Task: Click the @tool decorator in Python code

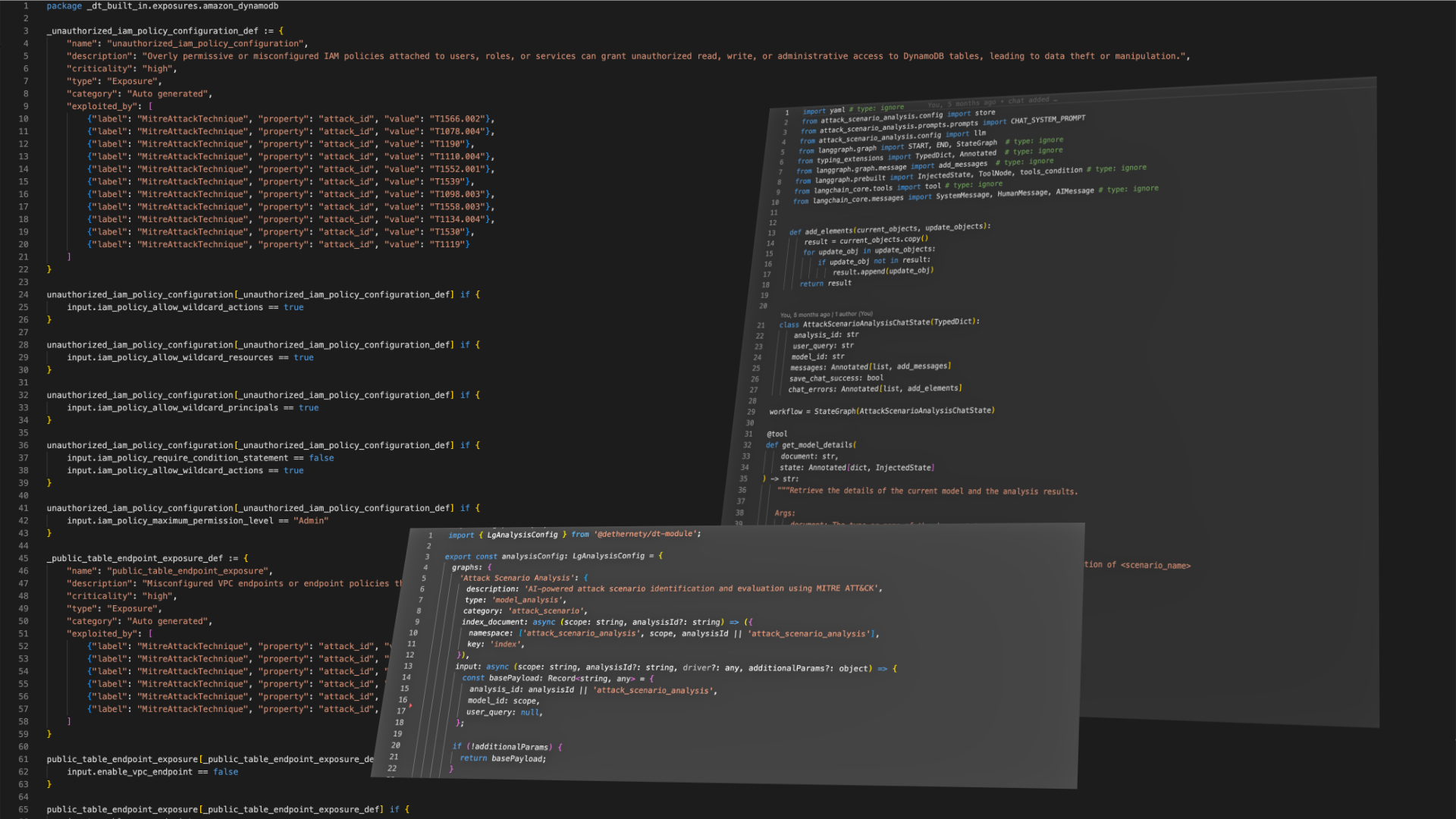Action: coord(777,435)
